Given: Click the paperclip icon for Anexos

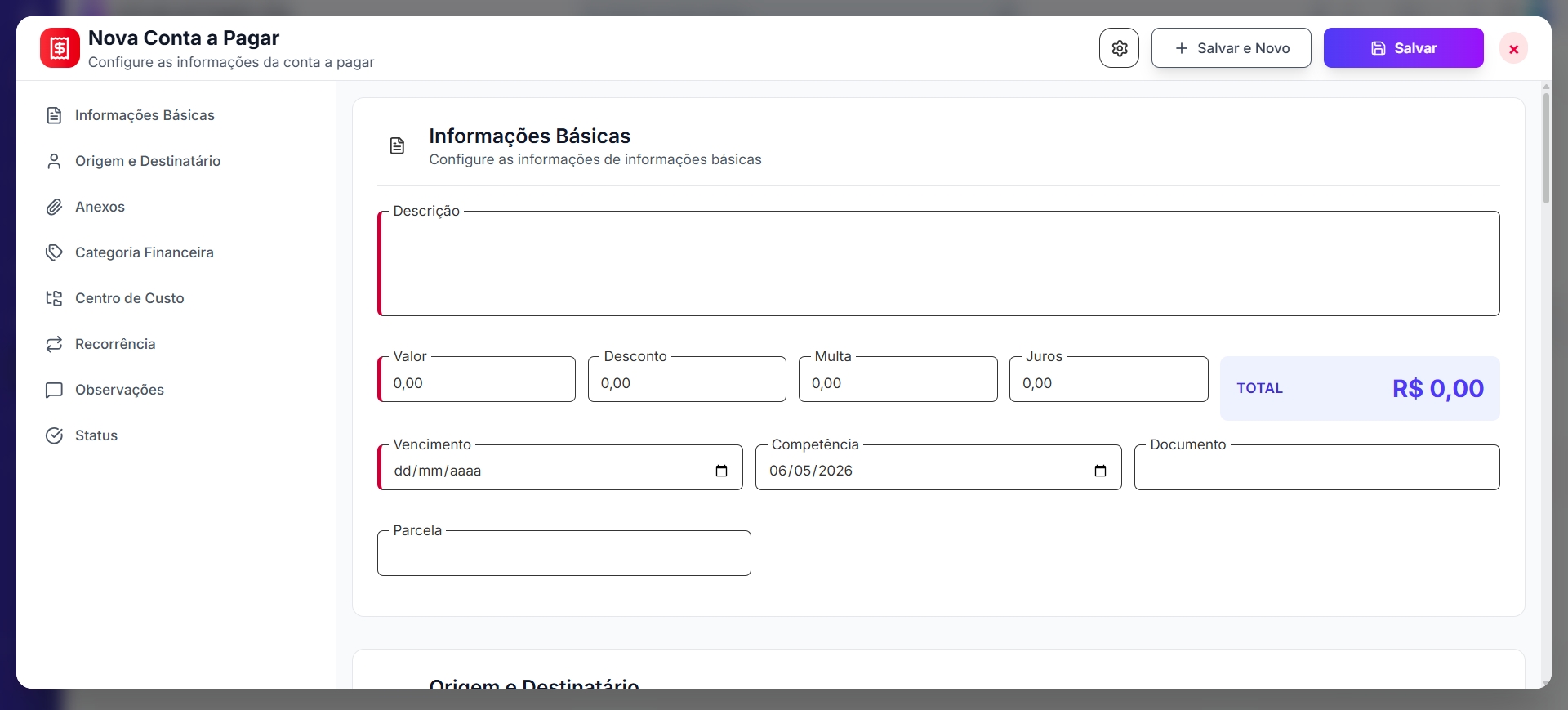Looking at the screenshot, I should coord(54,207).
